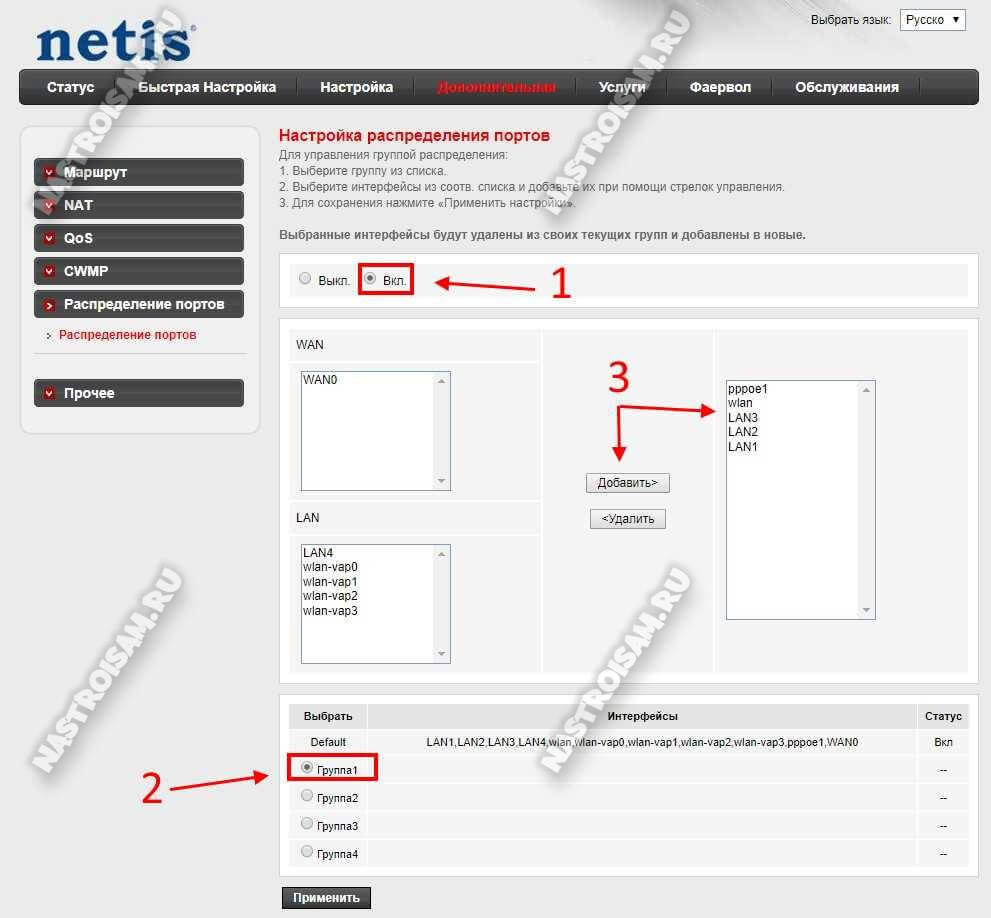
Task: Choose Группа3 in the group table
Action: click(x=307, y=824)
